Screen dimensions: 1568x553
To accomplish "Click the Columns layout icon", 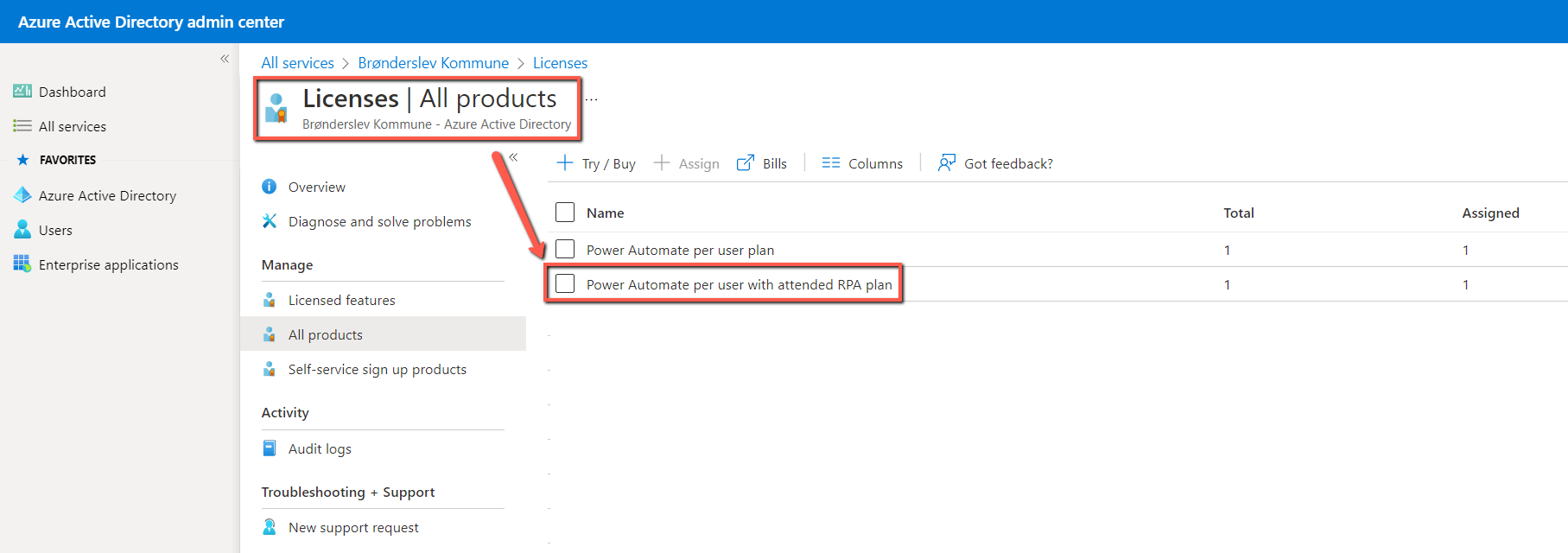I will [831, 162].
